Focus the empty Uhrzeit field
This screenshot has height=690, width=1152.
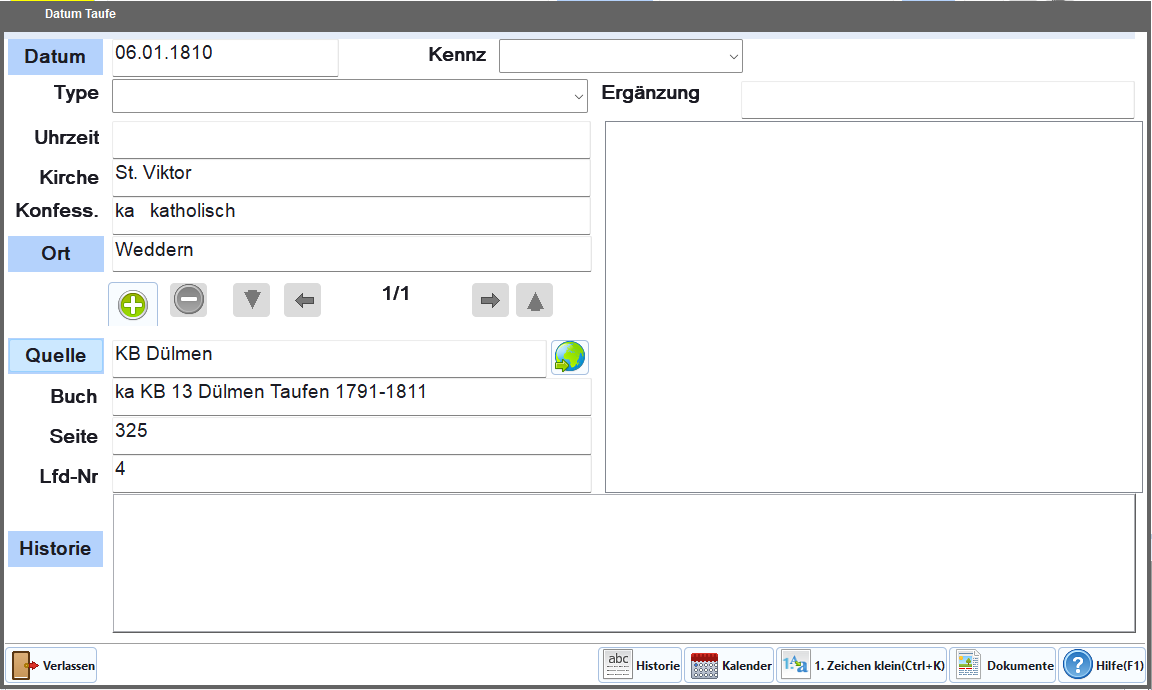(x=351, y=140)
